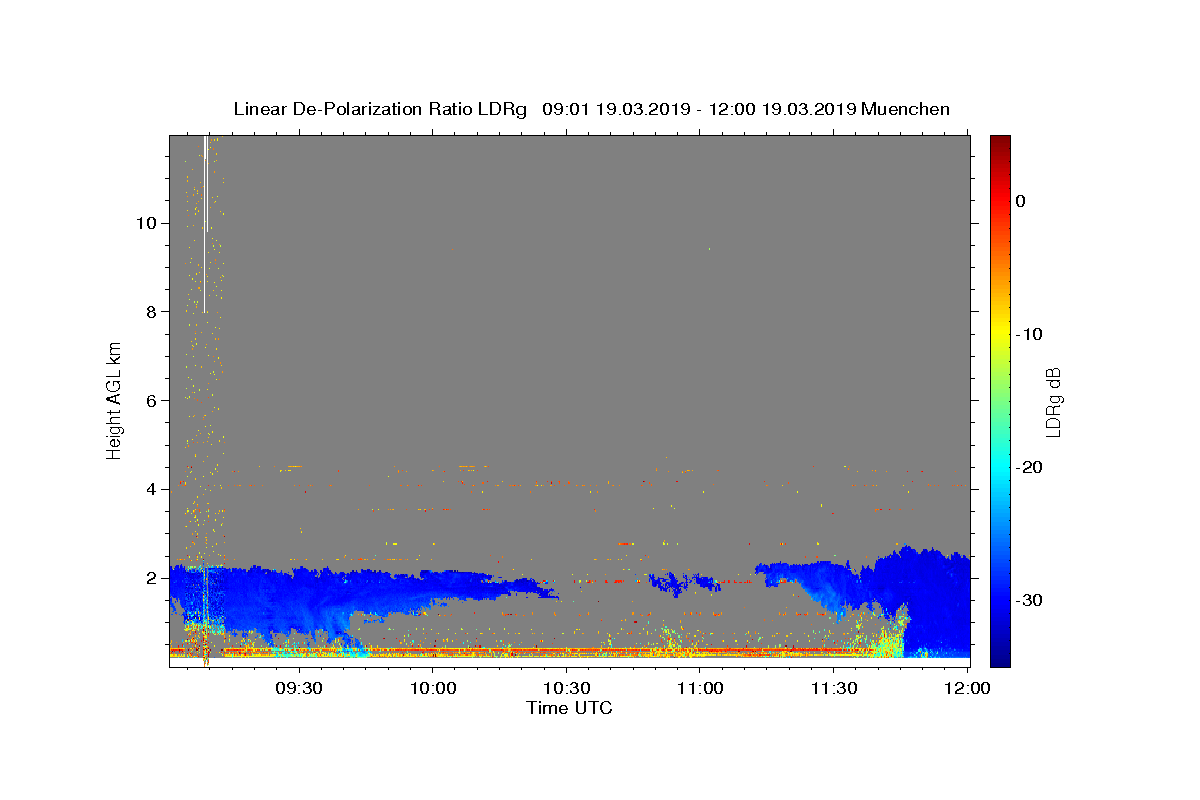The width and height of the screenshot is (1200, 800).
Task: Click the 11:00 time tick label
Action: 700,689
